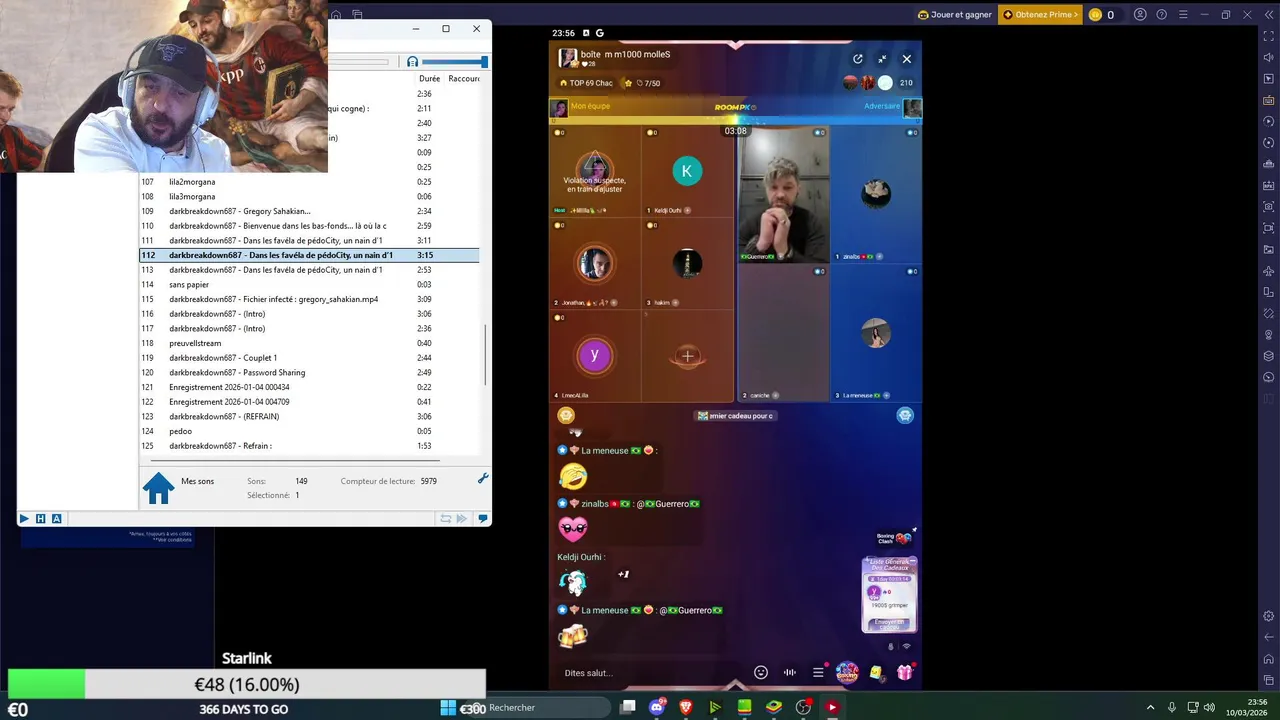The height and width of the screenshot is (720, 1280).
Task: Open Guerrero's video tile
Action: tap(783, 195)
